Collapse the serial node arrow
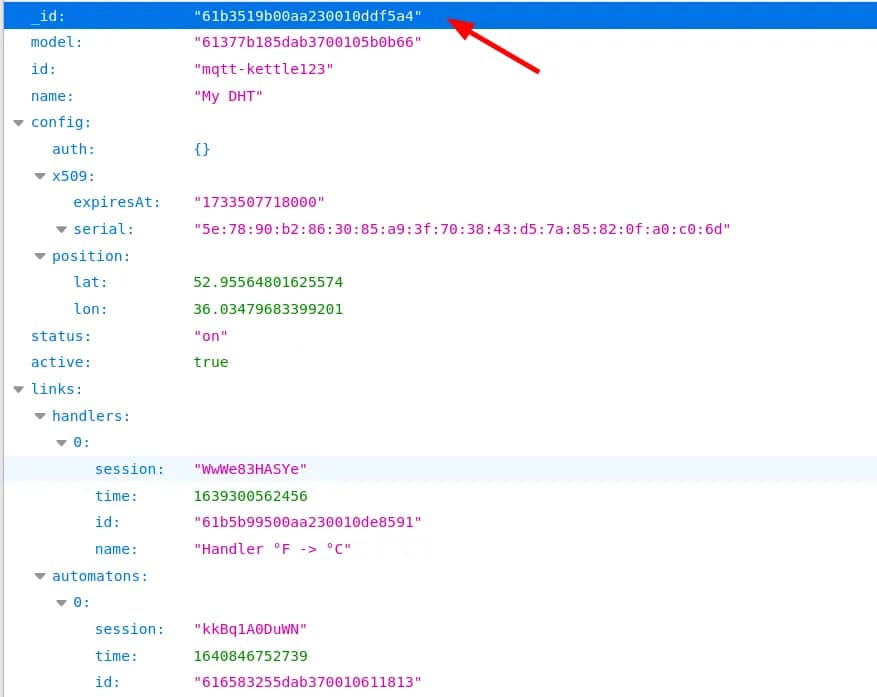 click(62, 230)
